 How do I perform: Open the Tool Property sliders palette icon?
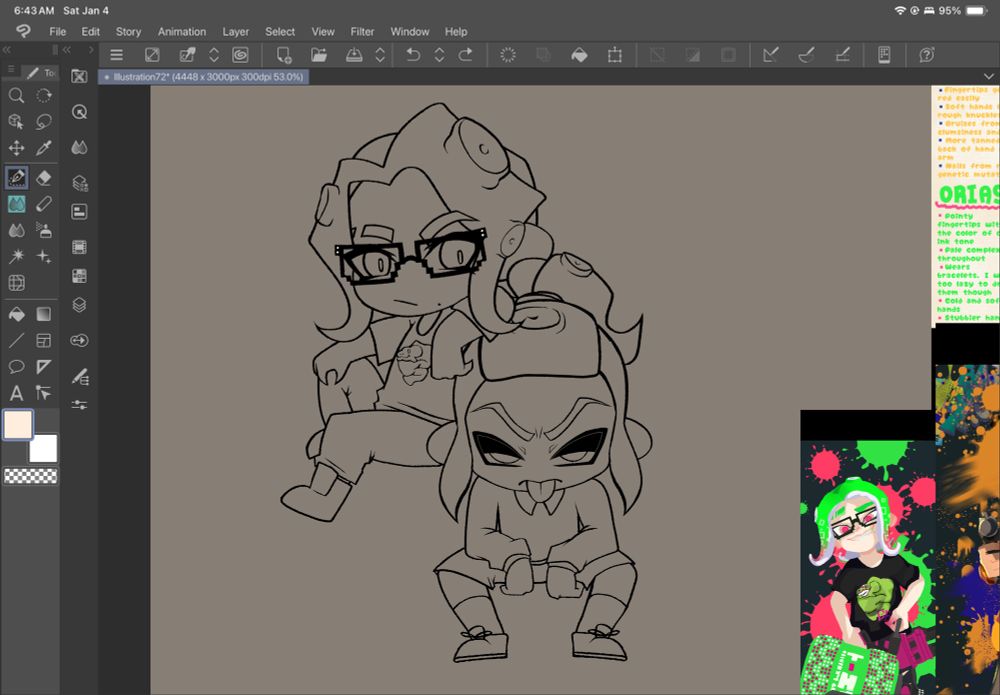(79, 405)
